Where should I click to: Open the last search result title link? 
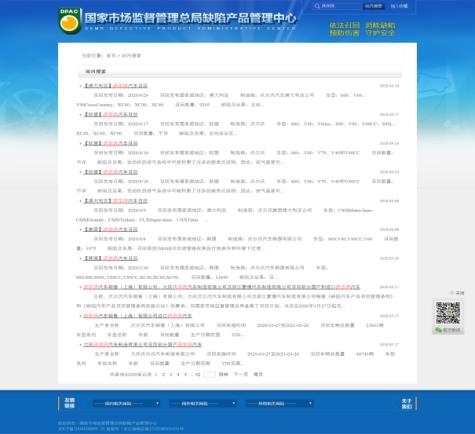pyautogui.click(x=142, y=344)
